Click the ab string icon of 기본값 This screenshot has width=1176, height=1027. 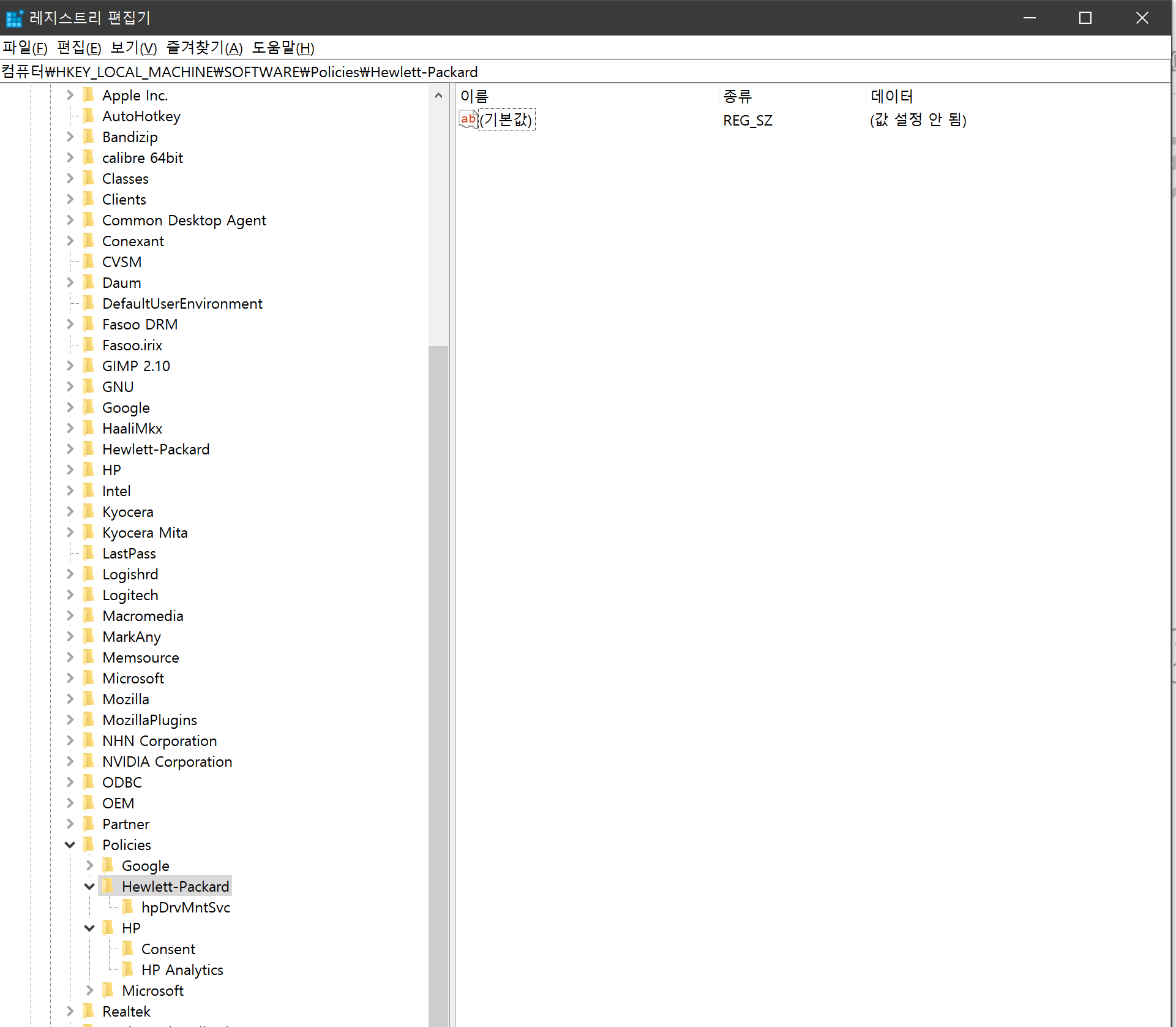pos(468,119)
